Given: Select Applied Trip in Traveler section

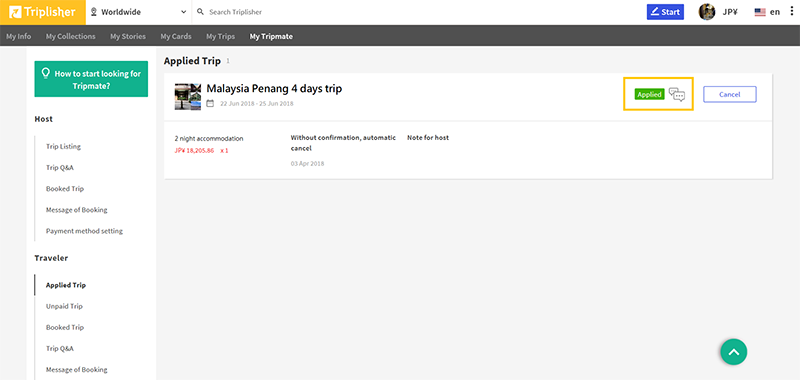Looking at the screenshot, I should point(66,285).
